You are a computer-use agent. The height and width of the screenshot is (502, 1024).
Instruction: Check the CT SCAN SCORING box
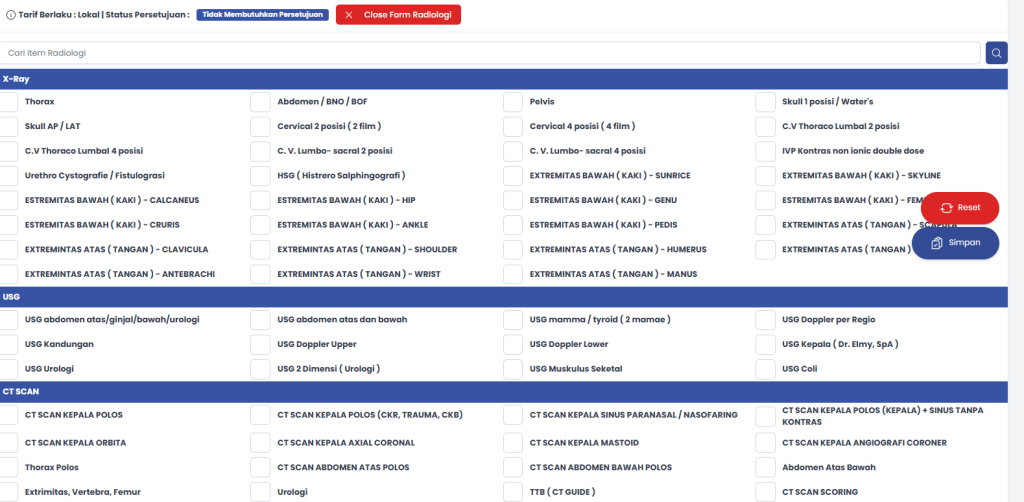click(x=765, y=492)
